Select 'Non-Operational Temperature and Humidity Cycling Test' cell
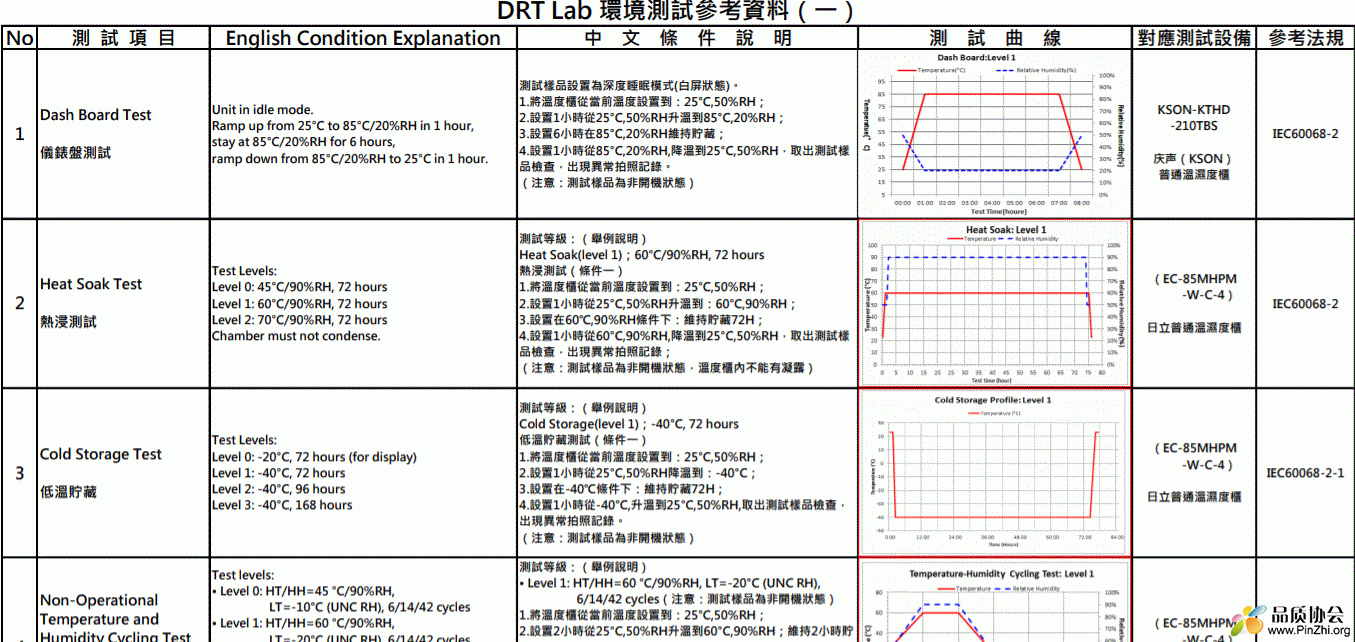 click(x=116, y=618)
